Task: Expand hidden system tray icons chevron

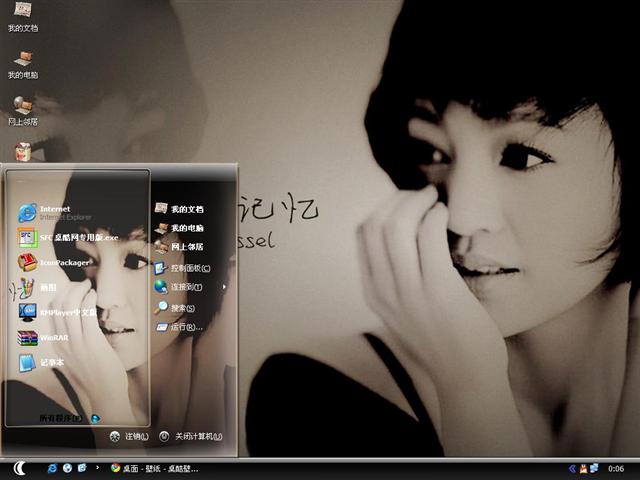Action: [x=572, y=469]
